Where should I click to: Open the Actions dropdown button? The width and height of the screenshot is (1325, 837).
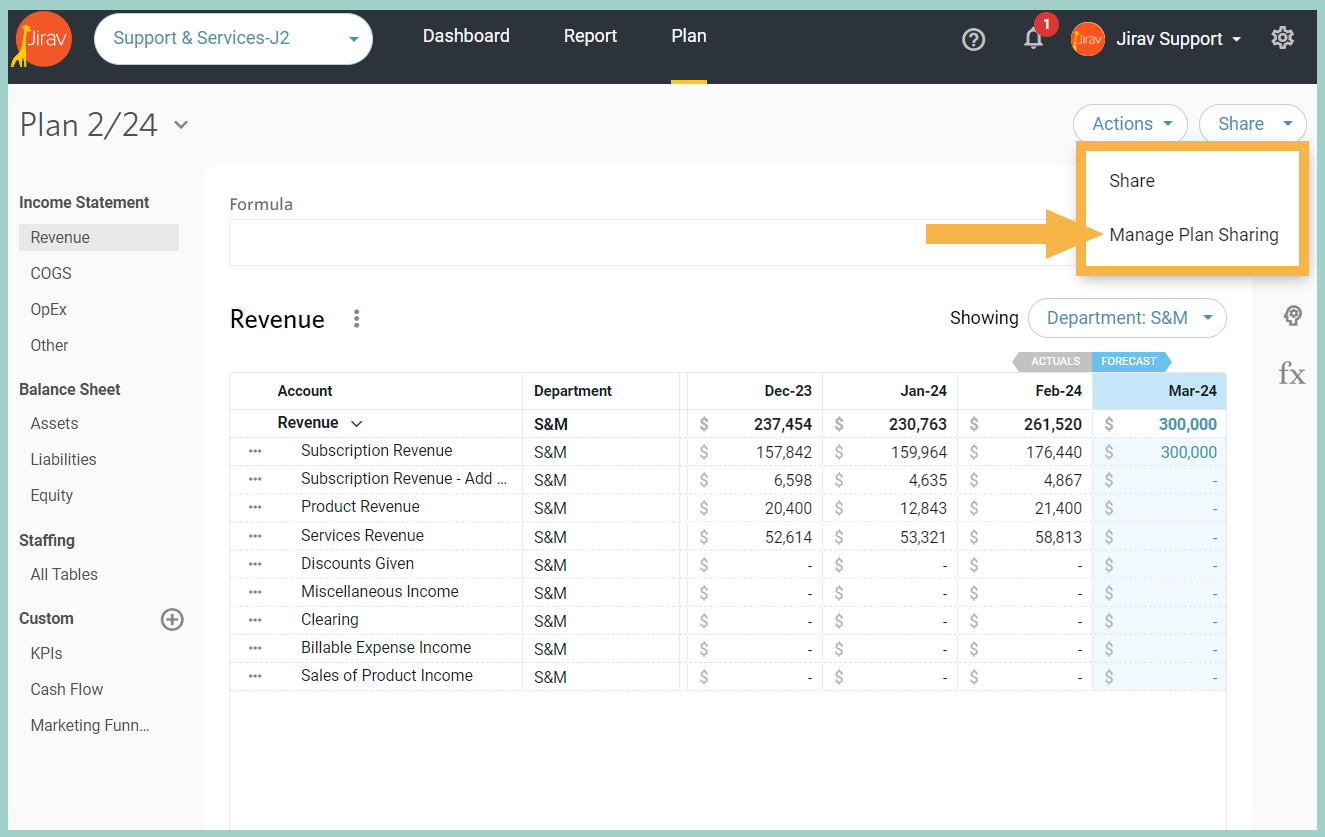(1130, 124)
